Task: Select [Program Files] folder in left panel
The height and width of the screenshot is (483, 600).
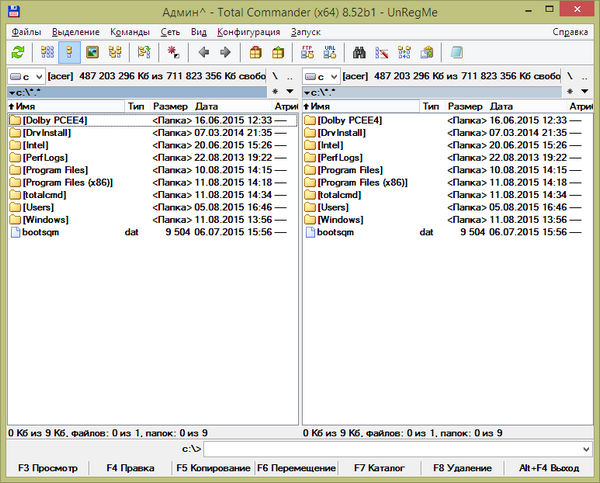Action: [x=152, y=170]
